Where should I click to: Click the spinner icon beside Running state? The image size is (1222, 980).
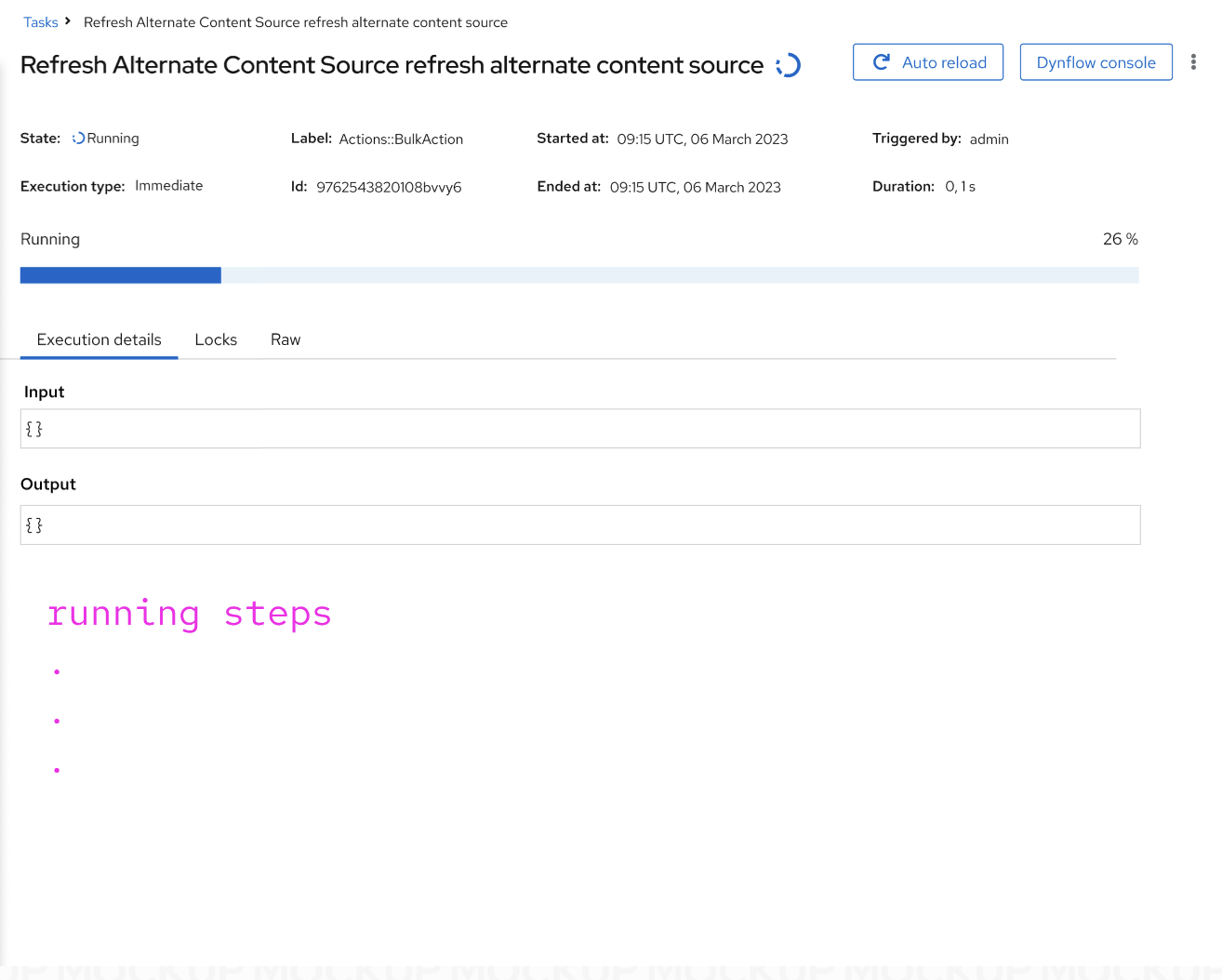pos(78,139)
